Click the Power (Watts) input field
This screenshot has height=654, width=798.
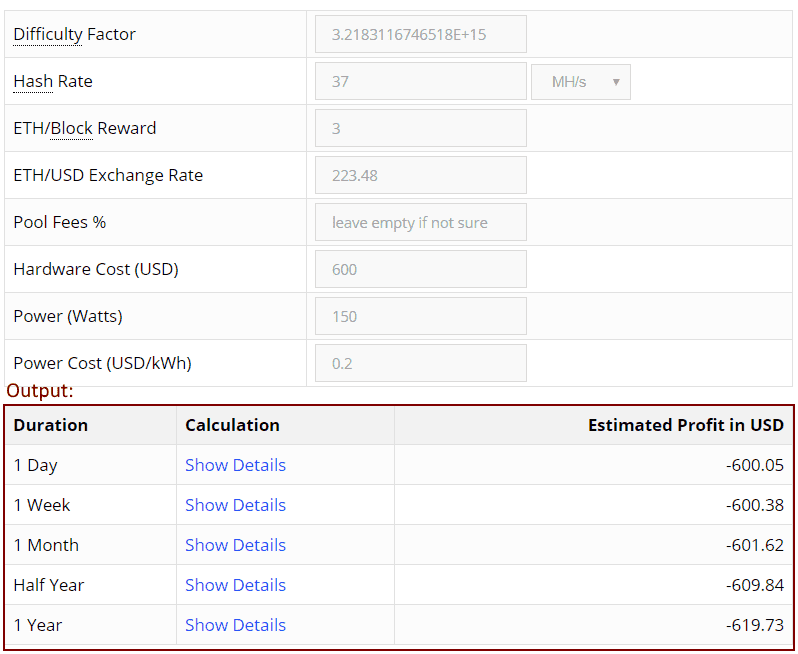420,316
